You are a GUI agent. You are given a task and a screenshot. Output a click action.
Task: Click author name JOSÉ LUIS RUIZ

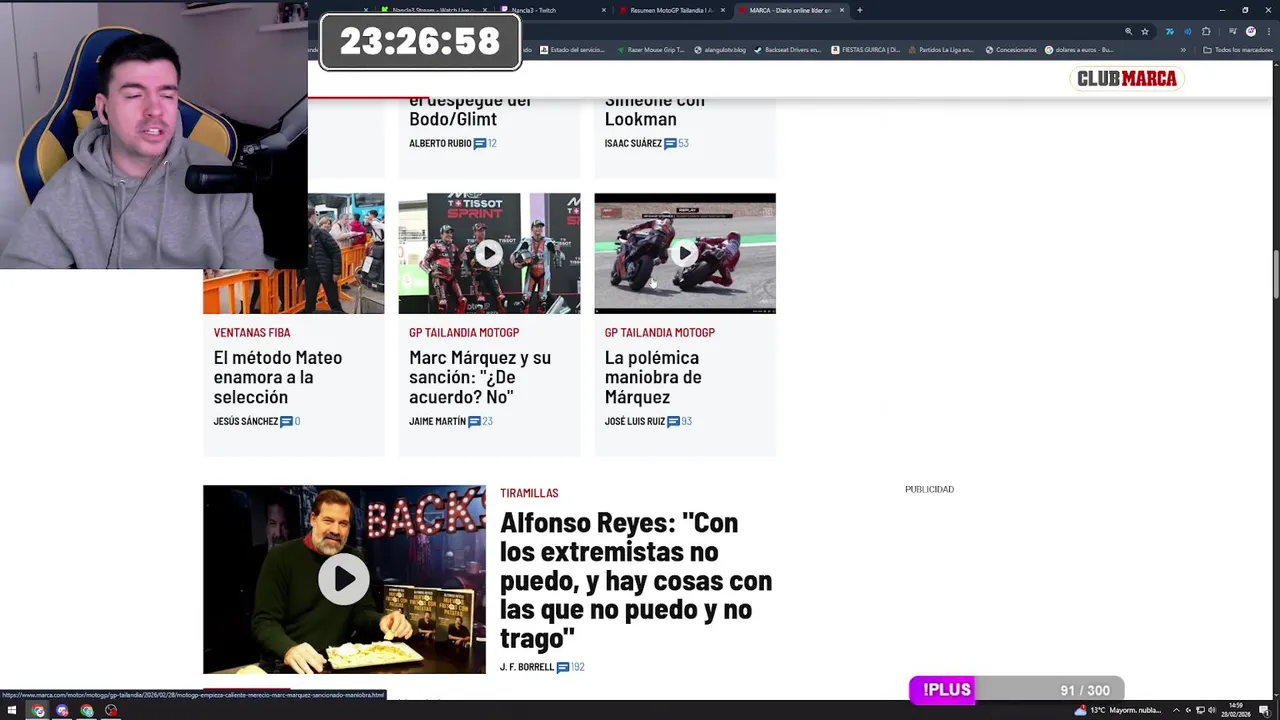pyautogui.click(x=635, y=421)
